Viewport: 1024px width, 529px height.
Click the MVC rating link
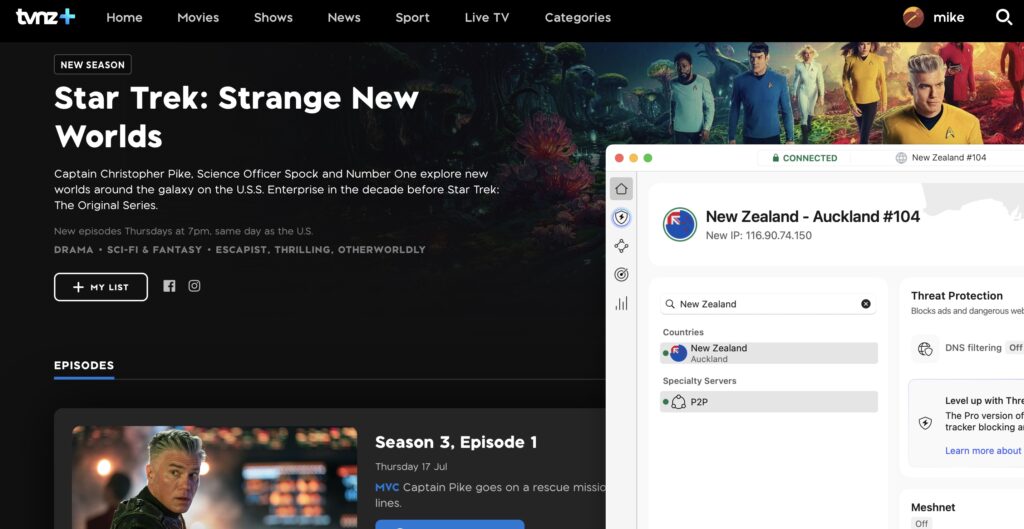coord(387,488)
